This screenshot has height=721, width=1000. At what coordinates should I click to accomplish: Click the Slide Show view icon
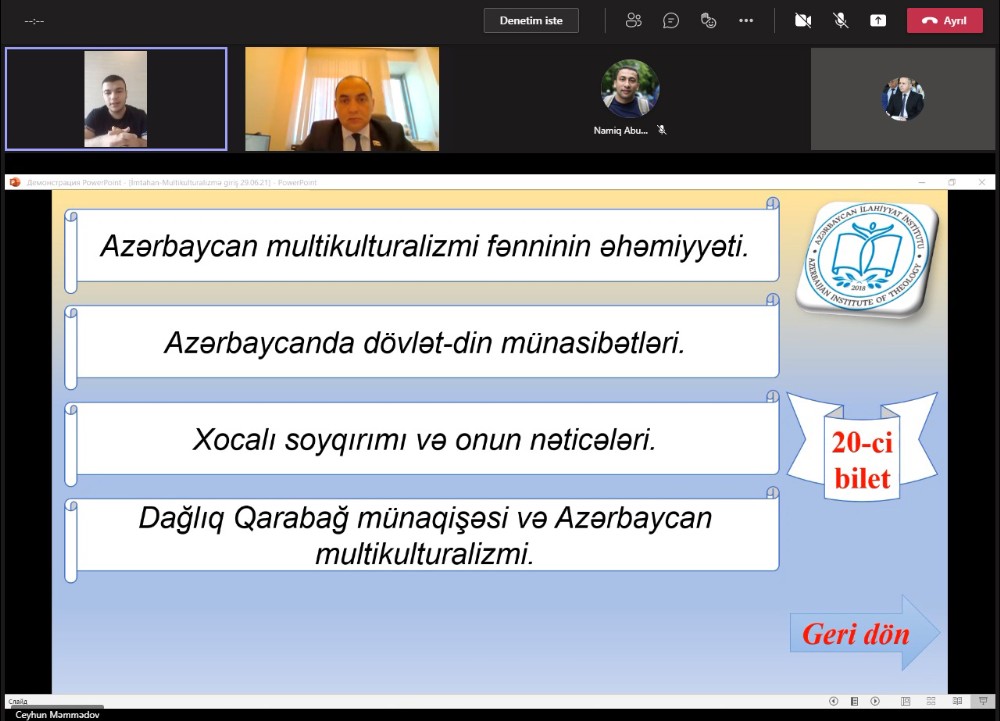pyautogui.click(x=983, y=701)
